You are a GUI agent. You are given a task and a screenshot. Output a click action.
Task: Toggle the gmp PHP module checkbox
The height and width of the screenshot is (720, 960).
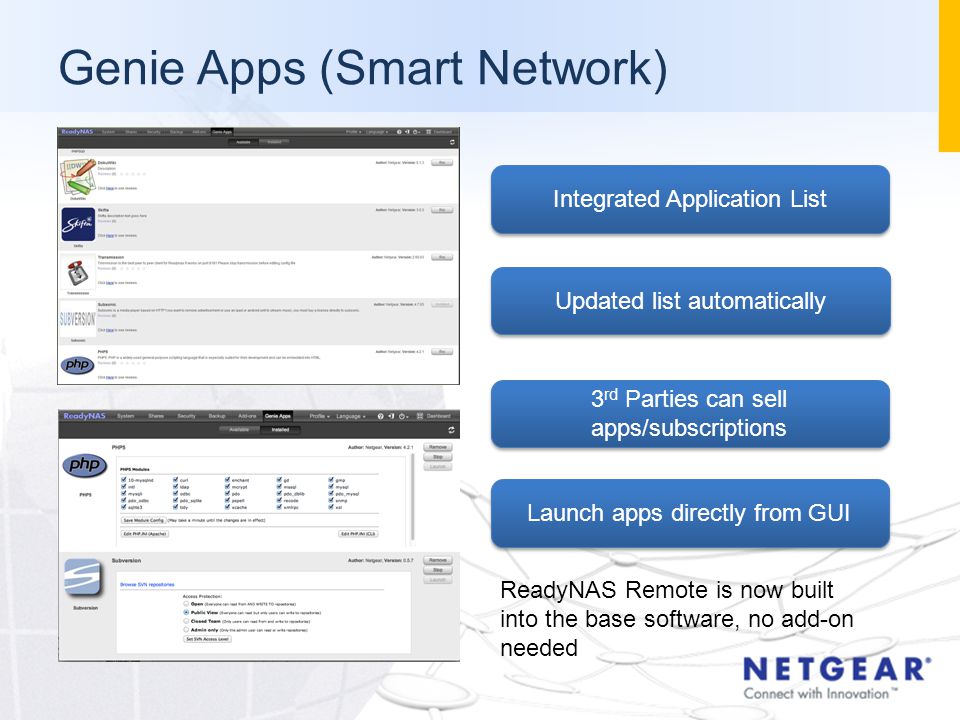[331, 480]
